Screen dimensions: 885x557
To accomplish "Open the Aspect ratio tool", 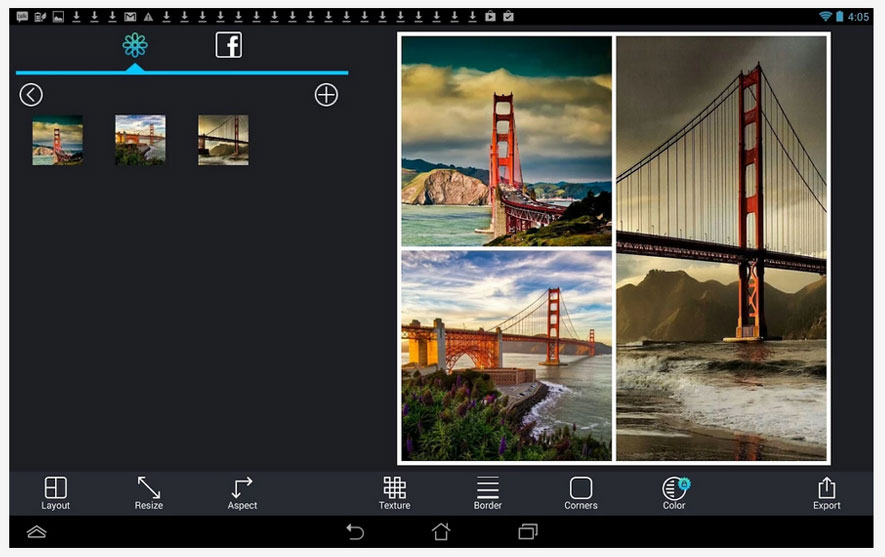I will pyautogui.click(x=242, y=493).
